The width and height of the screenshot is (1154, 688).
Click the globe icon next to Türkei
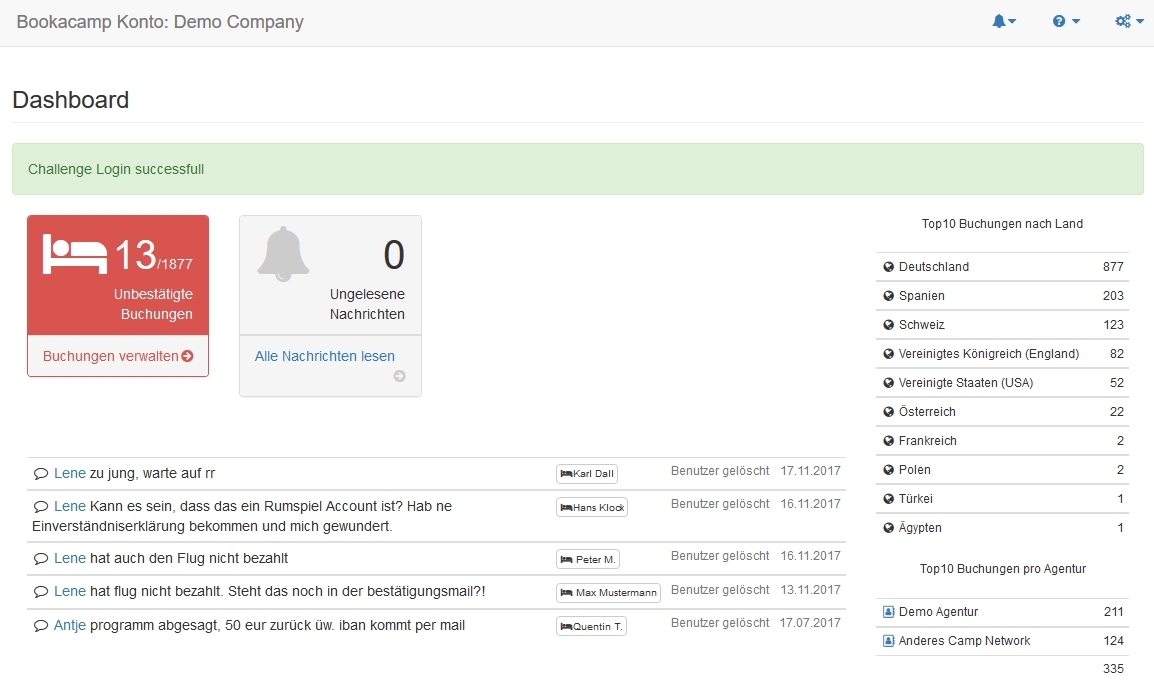pyautogui.click(x=888, y=499)
